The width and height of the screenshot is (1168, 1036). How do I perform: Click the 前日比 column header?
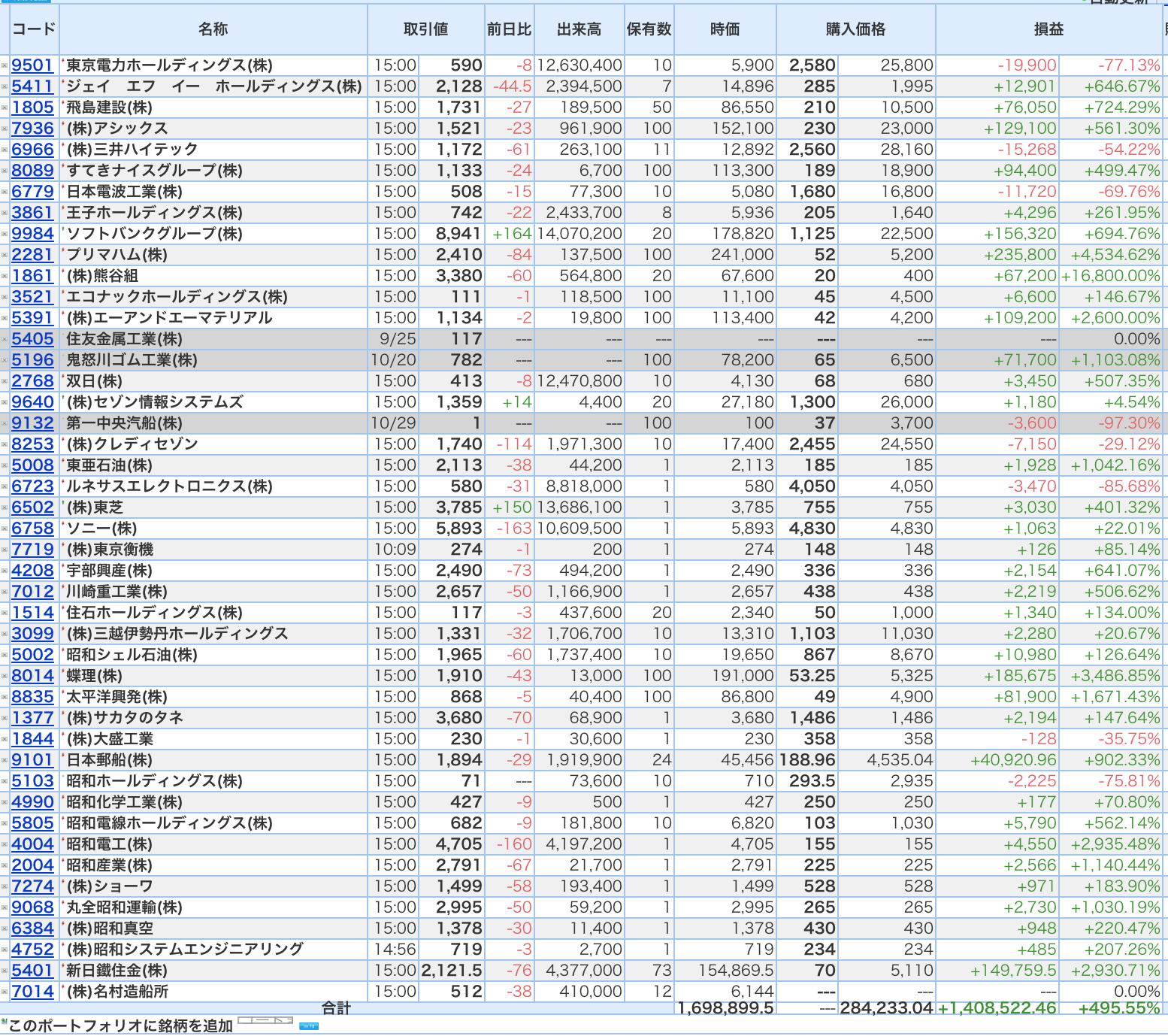[509, 29]
